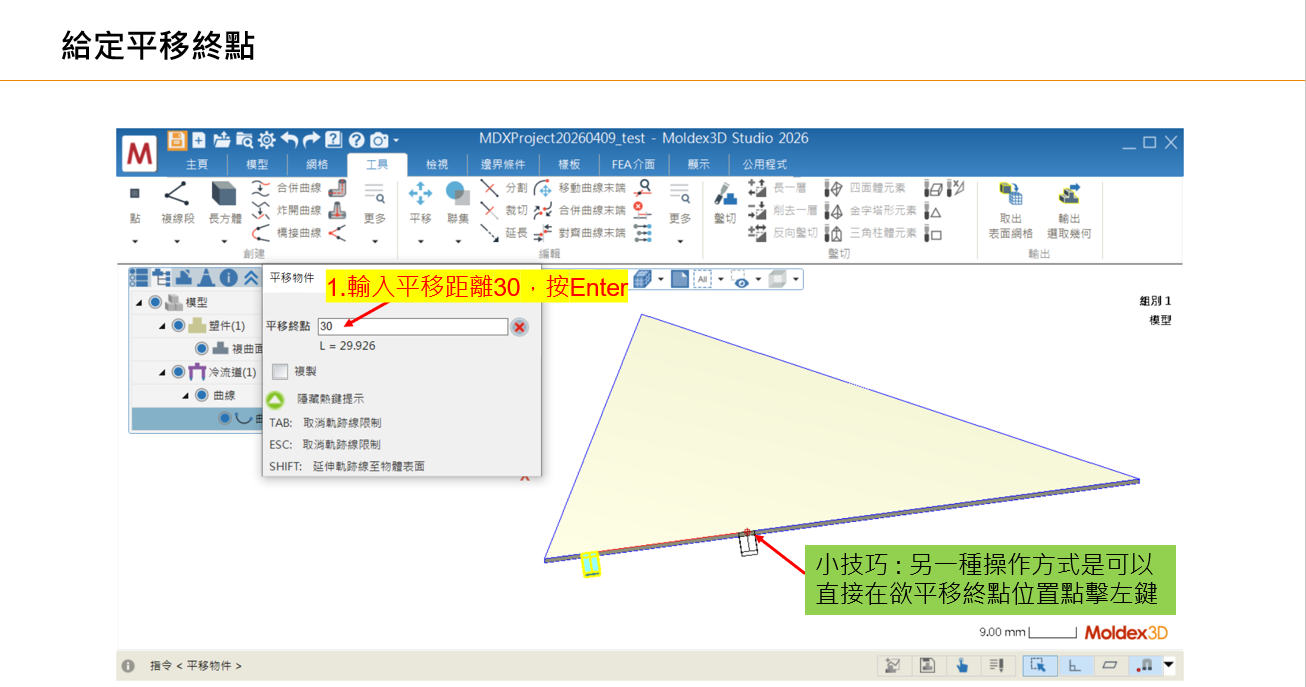Switch to the FEA介面 ribbon tab
This screenshot has width=1306, height=687.
tap(633, 164)
